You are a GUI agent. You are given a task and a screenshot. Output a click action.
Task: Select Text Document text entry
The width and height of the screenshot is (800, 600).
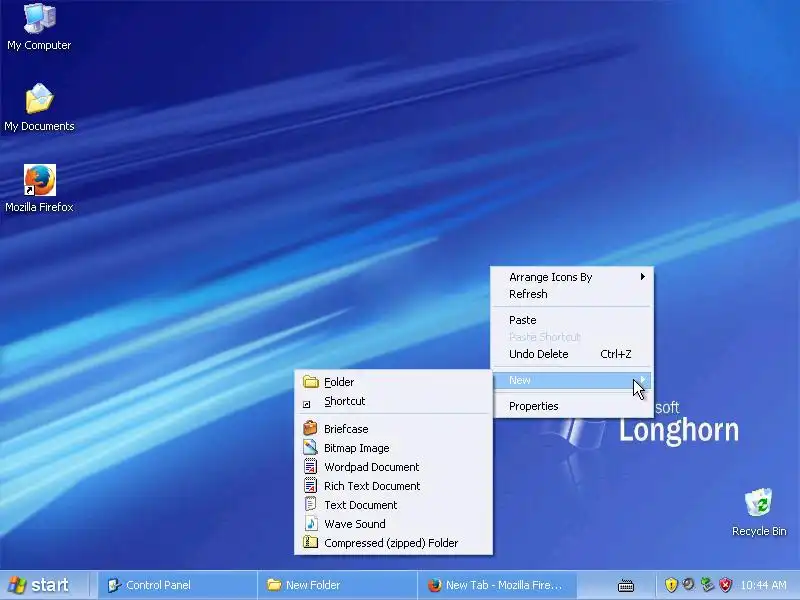pos(361,505)
